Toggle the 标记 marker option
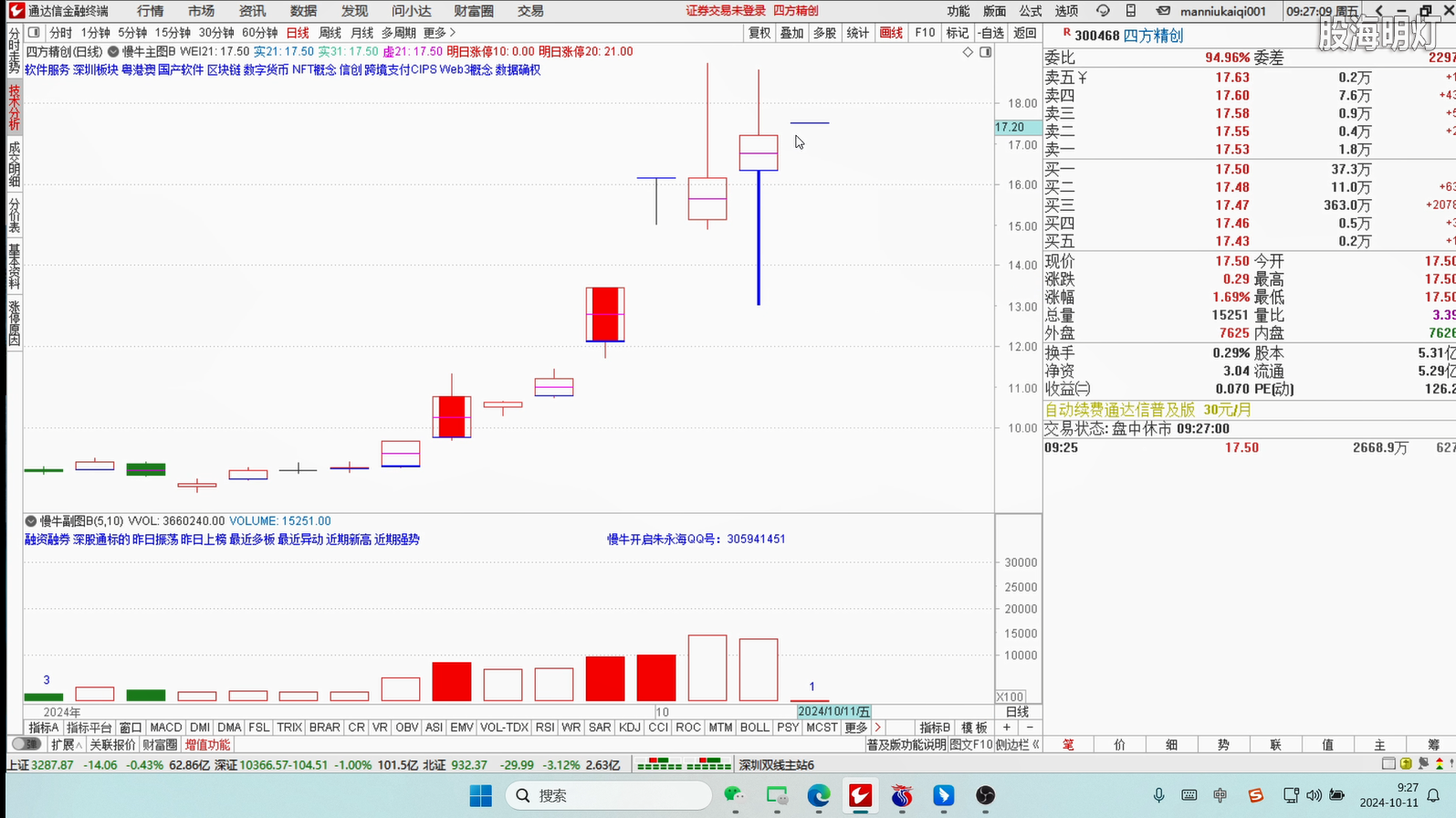 coord(957,33)
